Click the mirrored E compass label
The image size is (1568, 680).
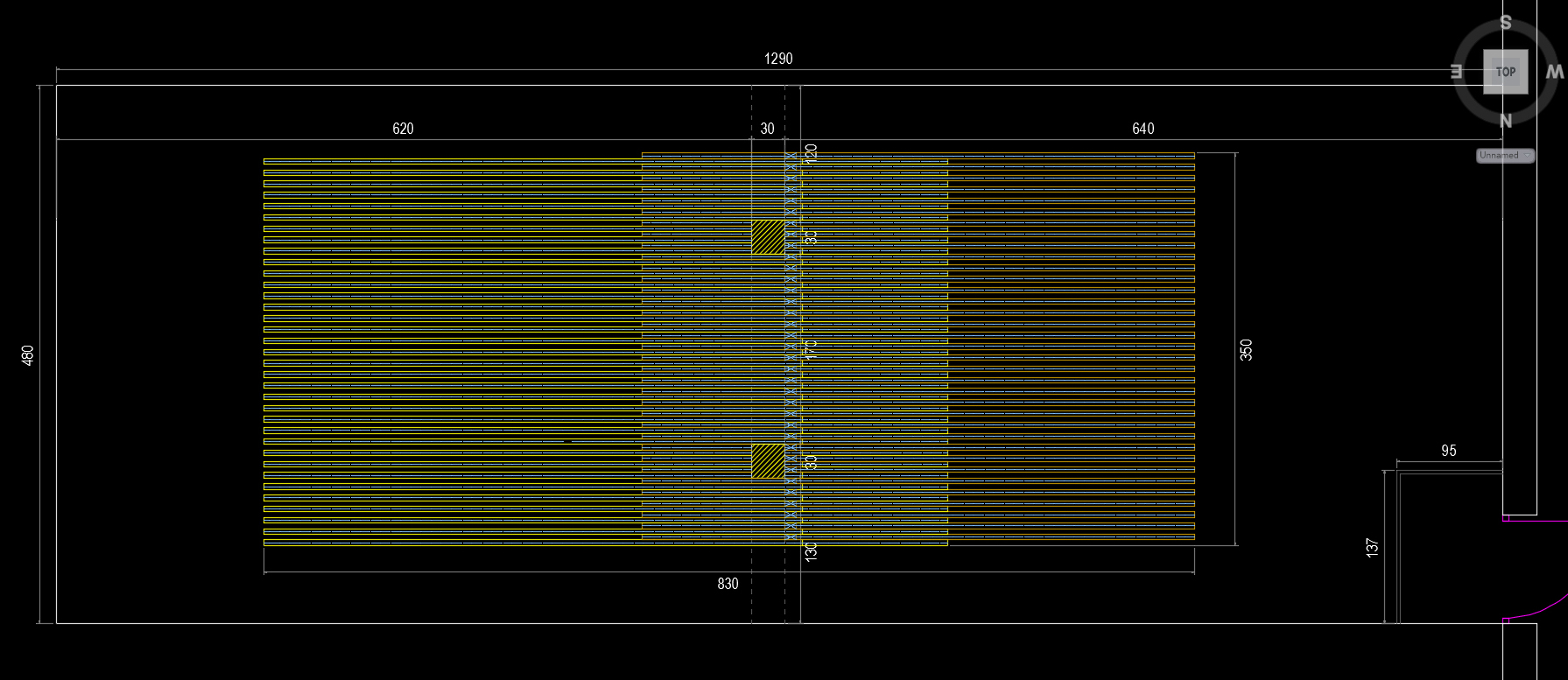1457,72
